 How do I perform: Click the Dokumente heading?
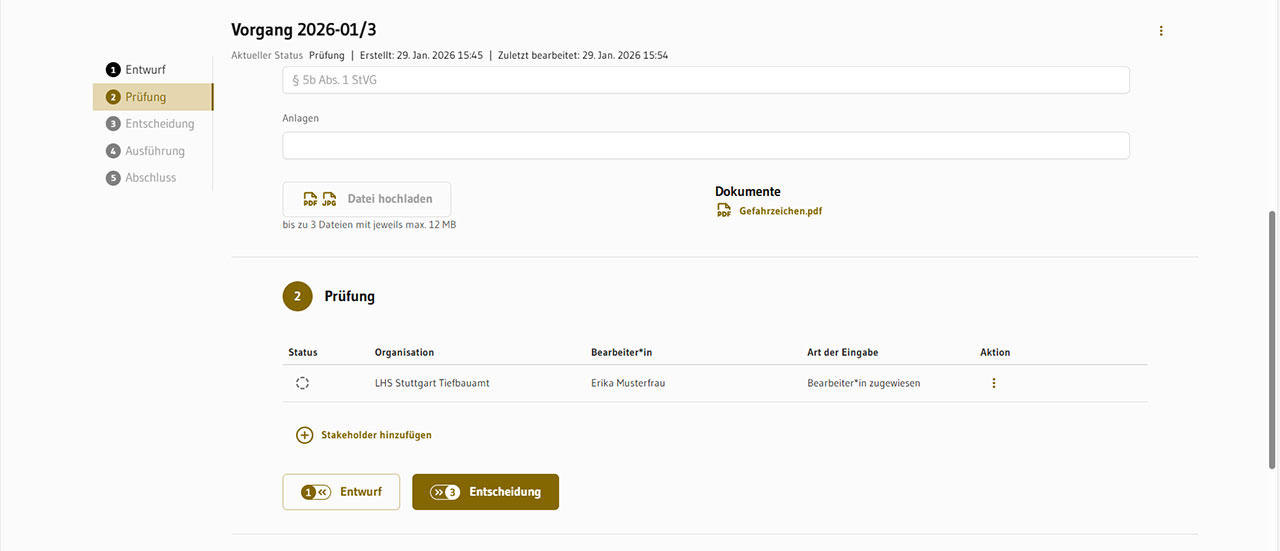pos(748,191)
